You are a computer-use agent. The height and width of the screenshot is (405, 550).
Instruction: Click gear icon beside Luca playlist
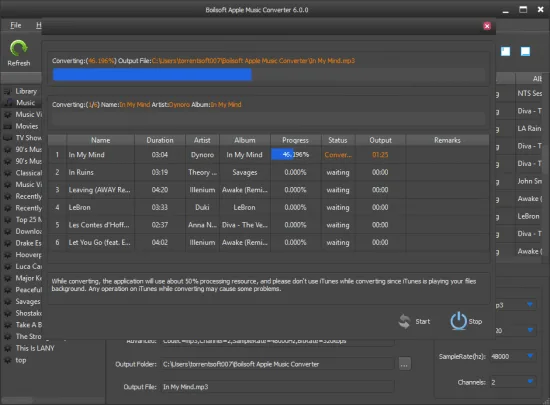pyautogui.click(x=8, y=267)
